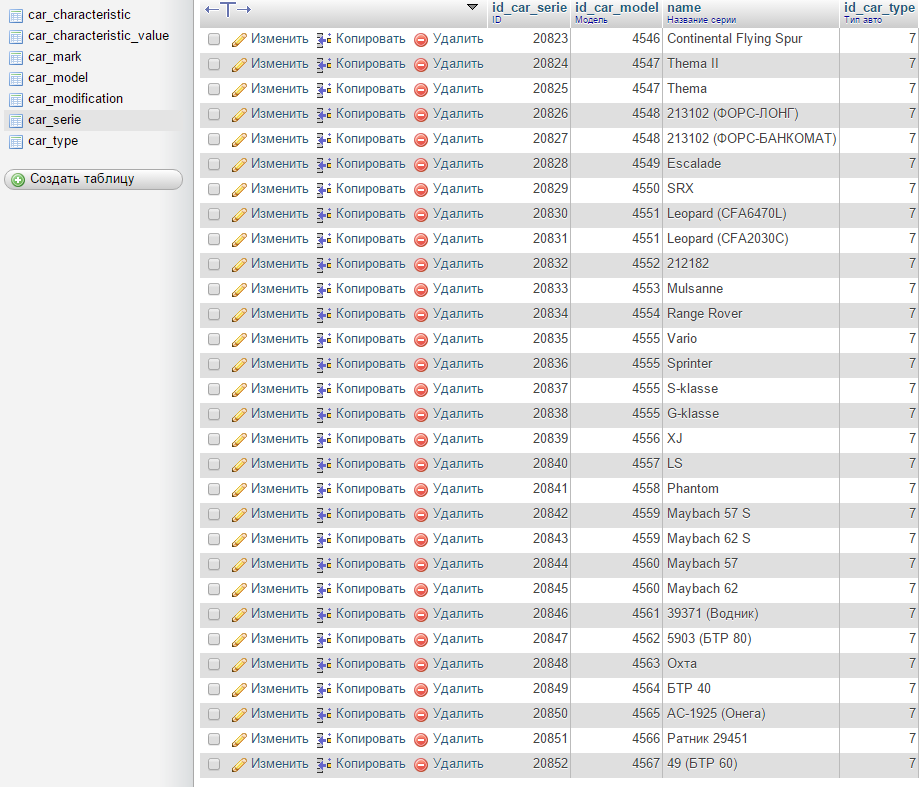Open car_characteristic table in sidebar

tap(79, 15)
